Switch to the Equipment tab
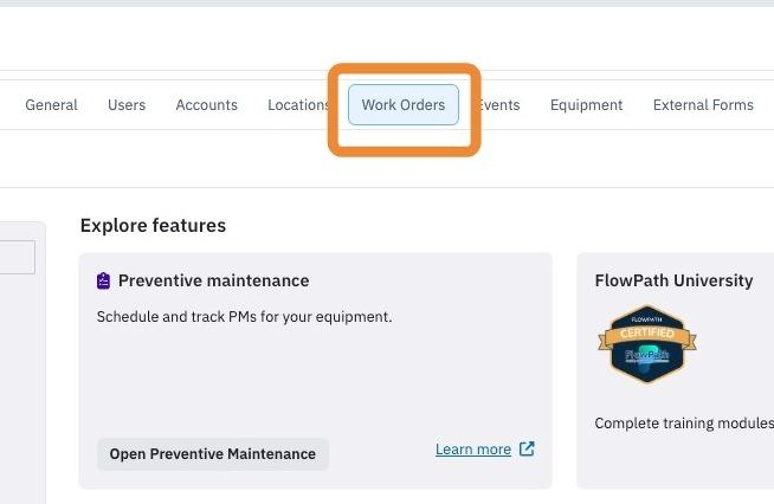Viewport: 774px width, 504px height. coord(586,105)
